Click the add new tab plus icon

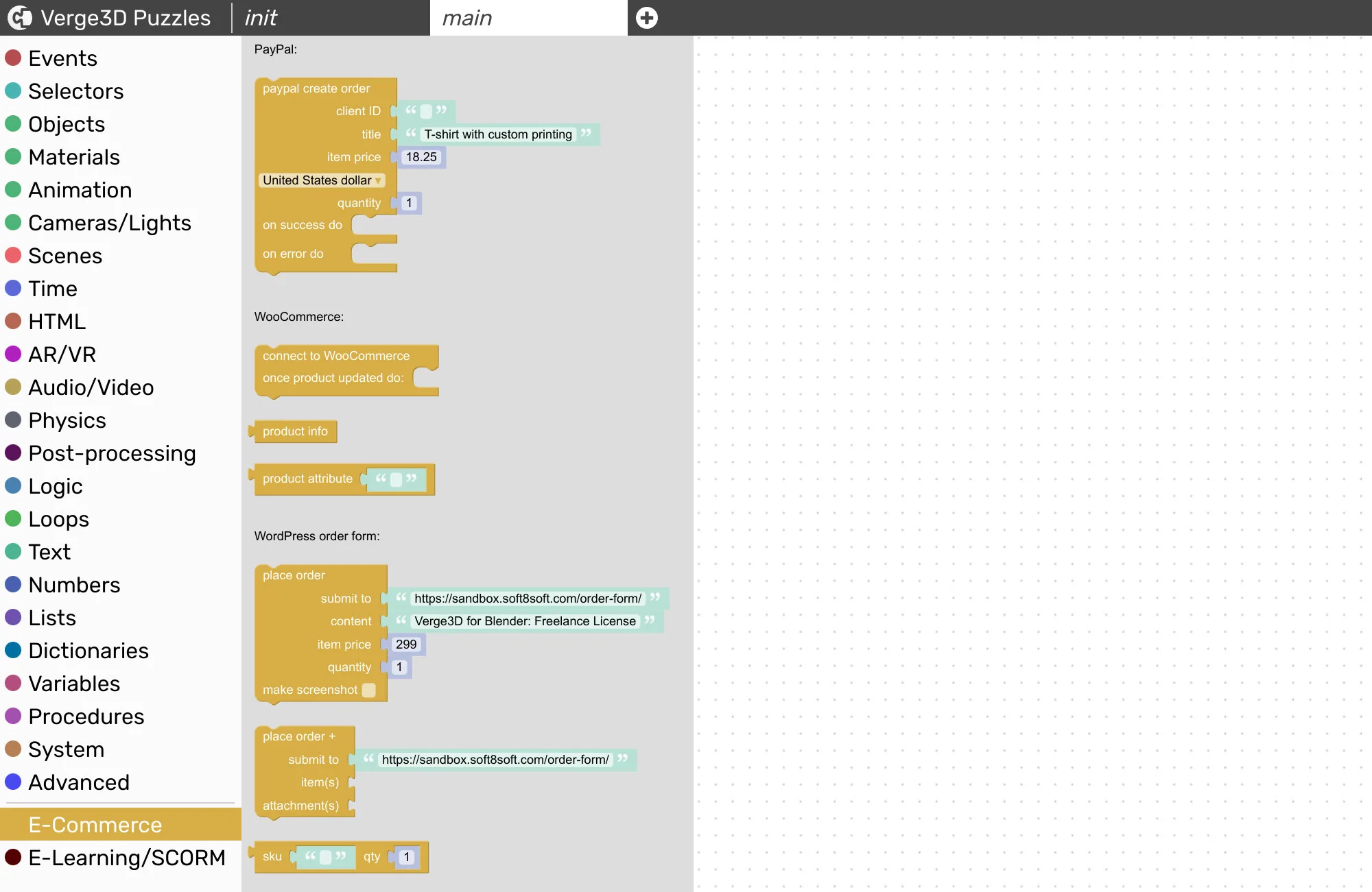(x=645, y=17)
